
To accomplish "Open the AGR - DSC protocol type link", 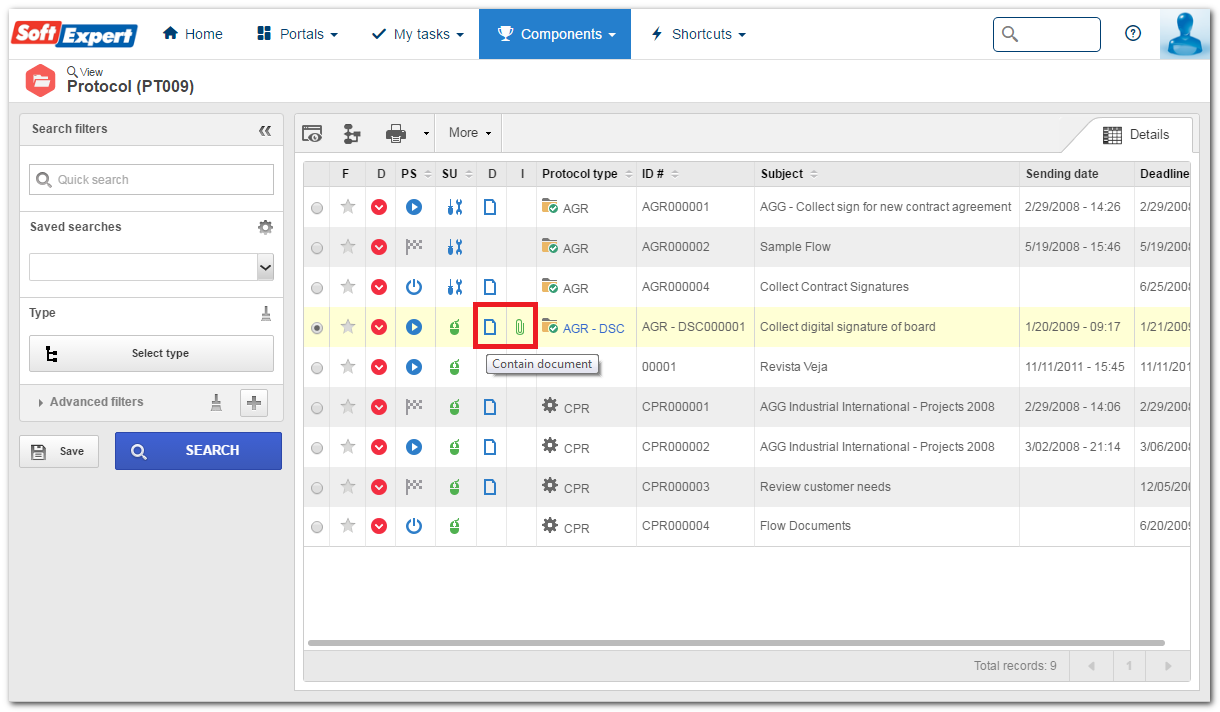I will [x=594, y=328].
